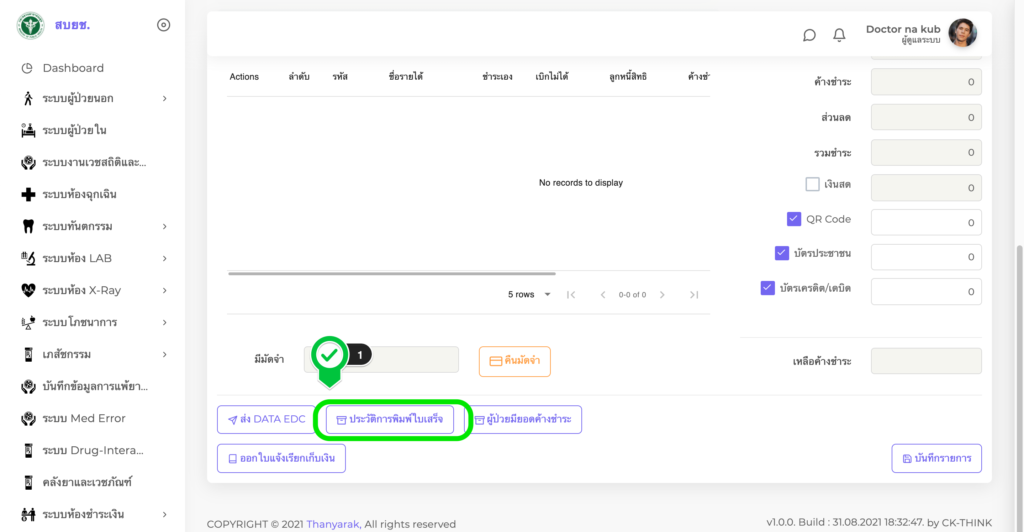Open the notifications bell
1024x532 pixels.
pos(839,35)
